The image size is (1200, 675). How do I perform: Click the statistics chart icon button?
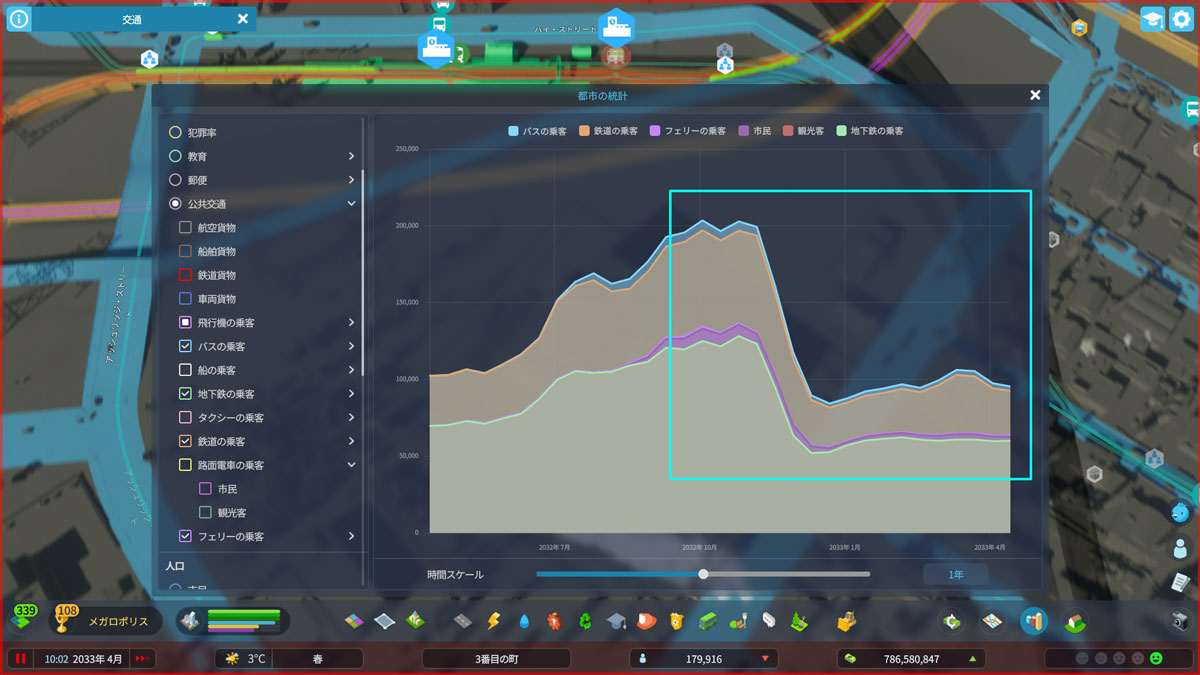tap(1033, 621)
